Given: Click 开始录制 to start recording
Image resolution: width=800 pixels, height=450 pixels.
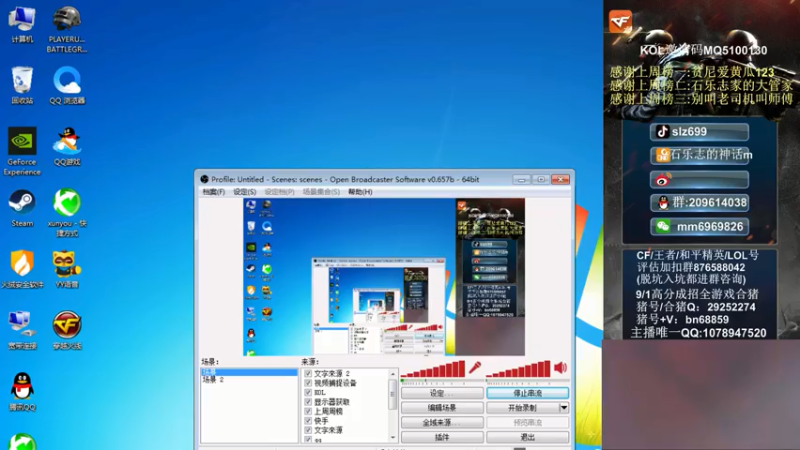Looking at the screenshot, I should (522, 408).
